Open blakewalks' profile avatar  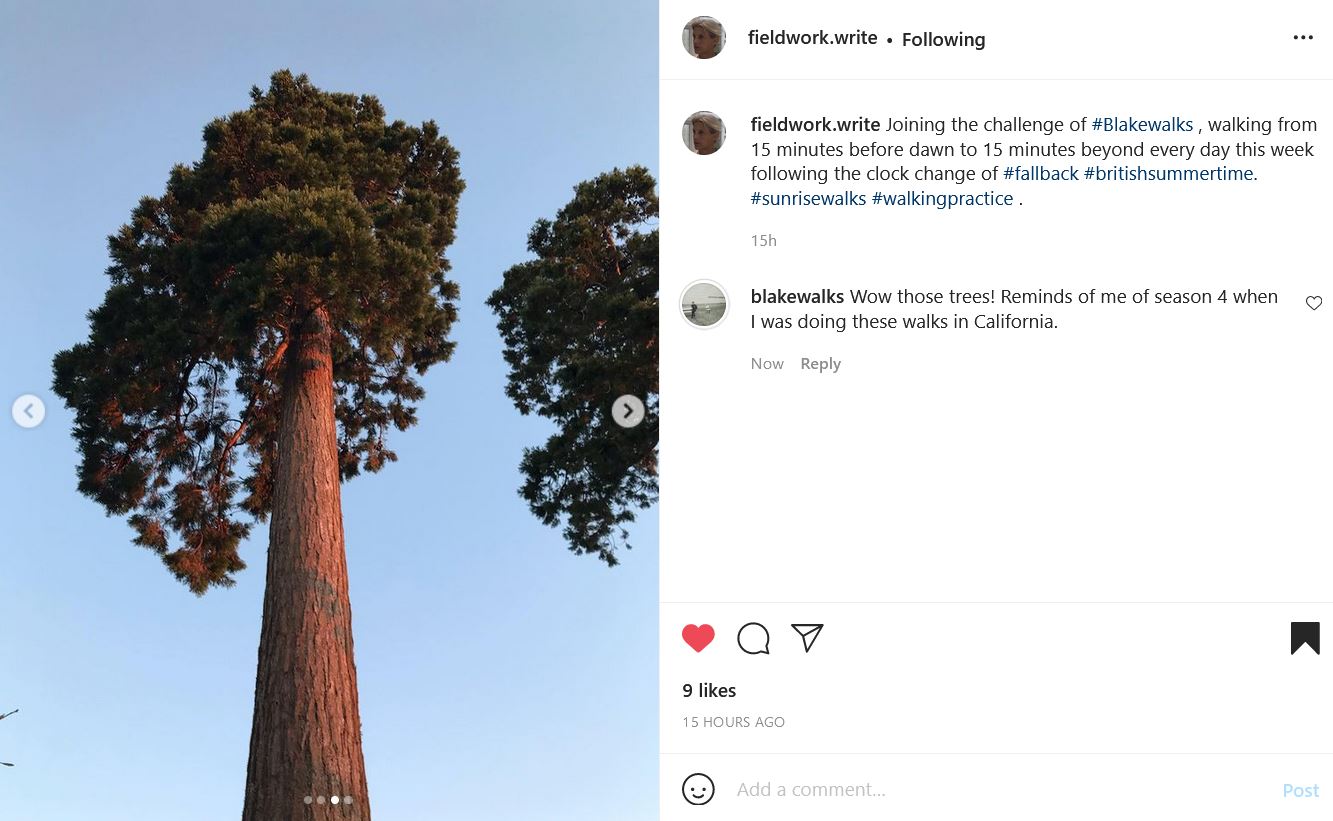[x=703, y=304]
